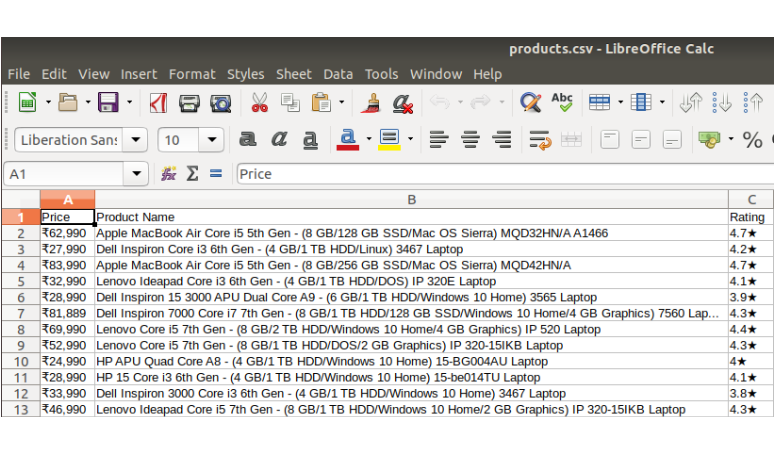Toggle bold formatting

248,140
